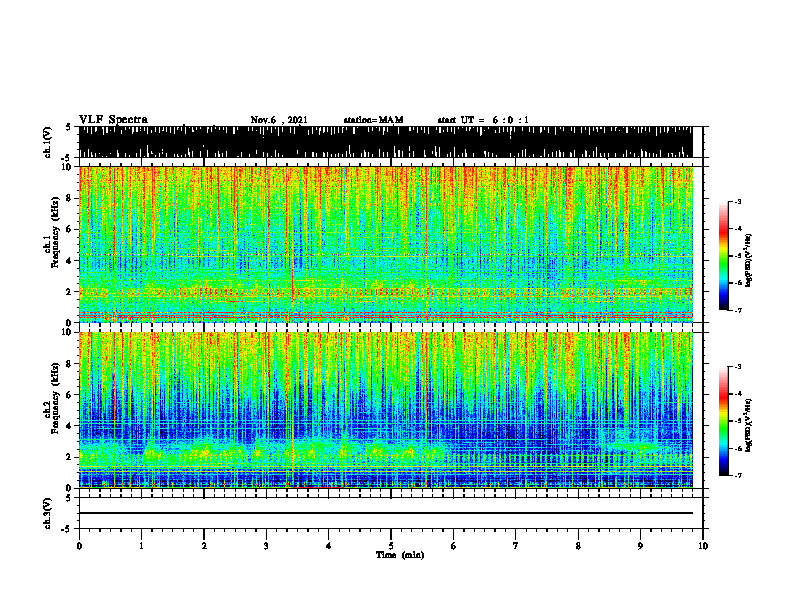Click the "5" tick on the time axis

pos(391,546)
